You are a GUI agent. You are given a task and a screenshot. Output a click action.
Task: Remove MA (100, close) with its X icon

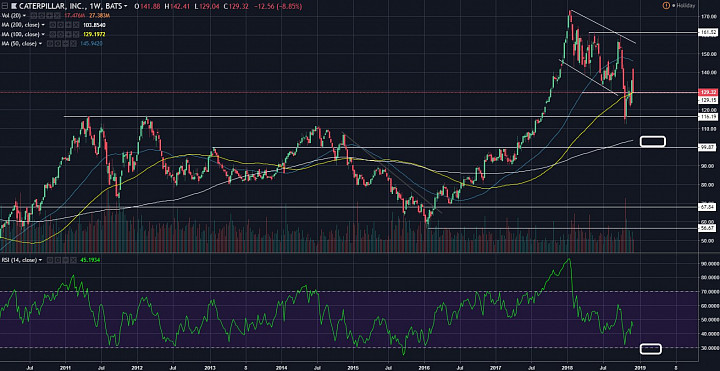76,34
